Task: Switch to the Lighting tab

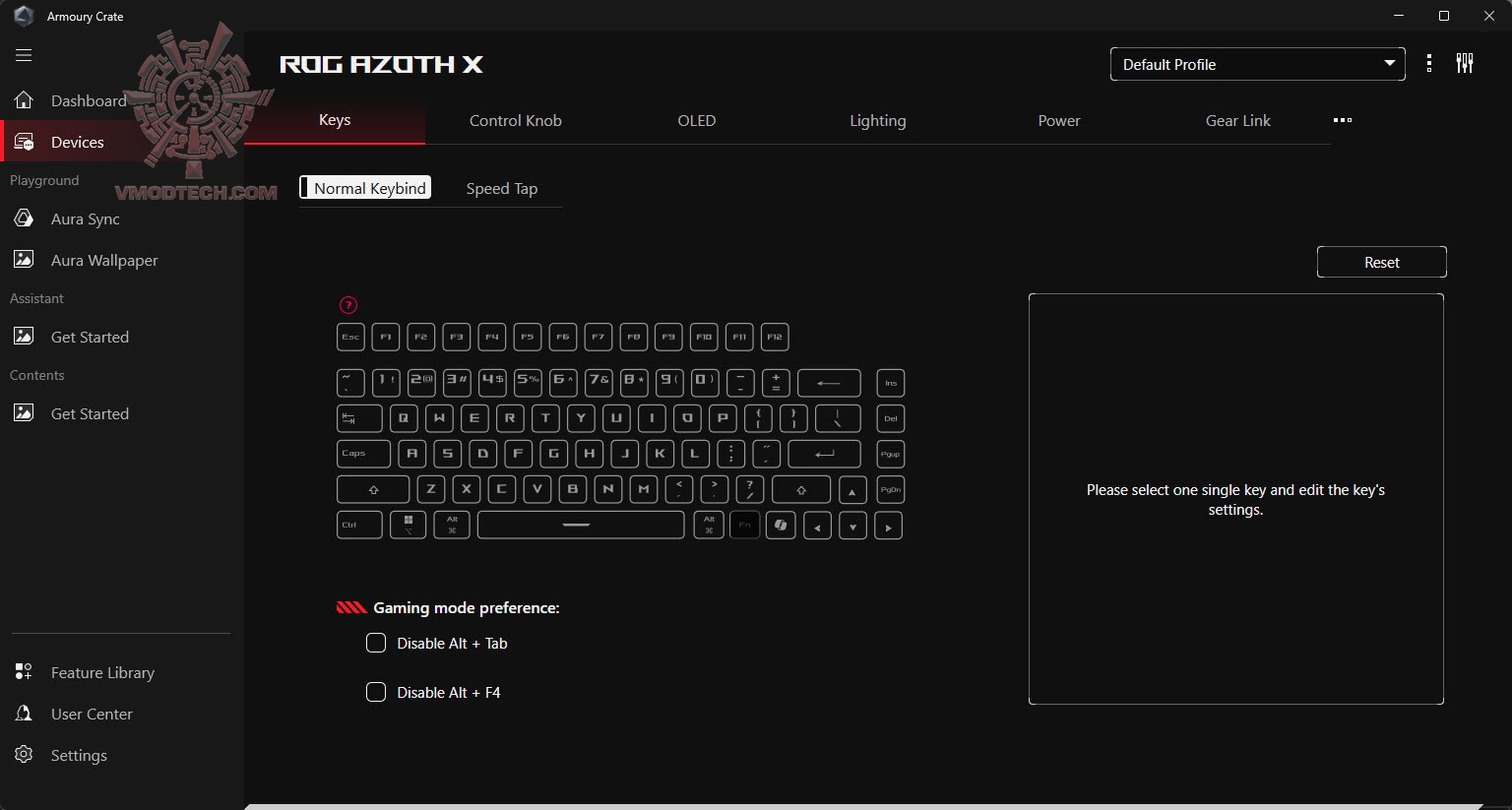Action: click(878, 120)
